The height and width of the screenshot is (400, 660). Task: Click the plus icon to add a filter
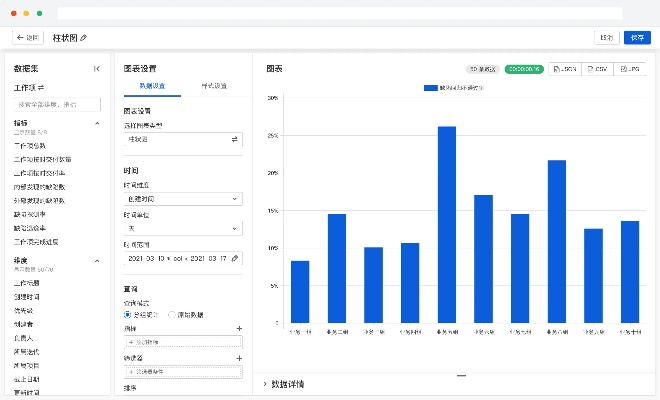(239, 357)
